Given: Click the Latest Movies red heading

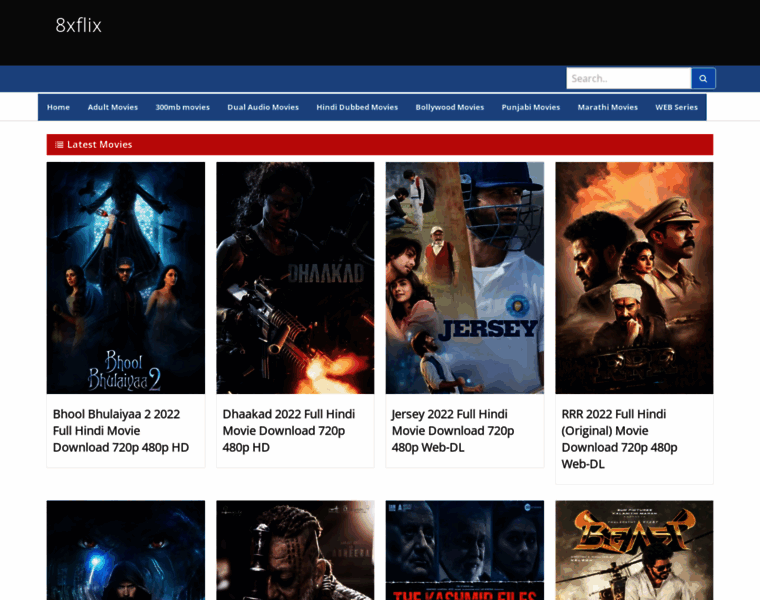Looking at the screenshot, I should point(380,144).
